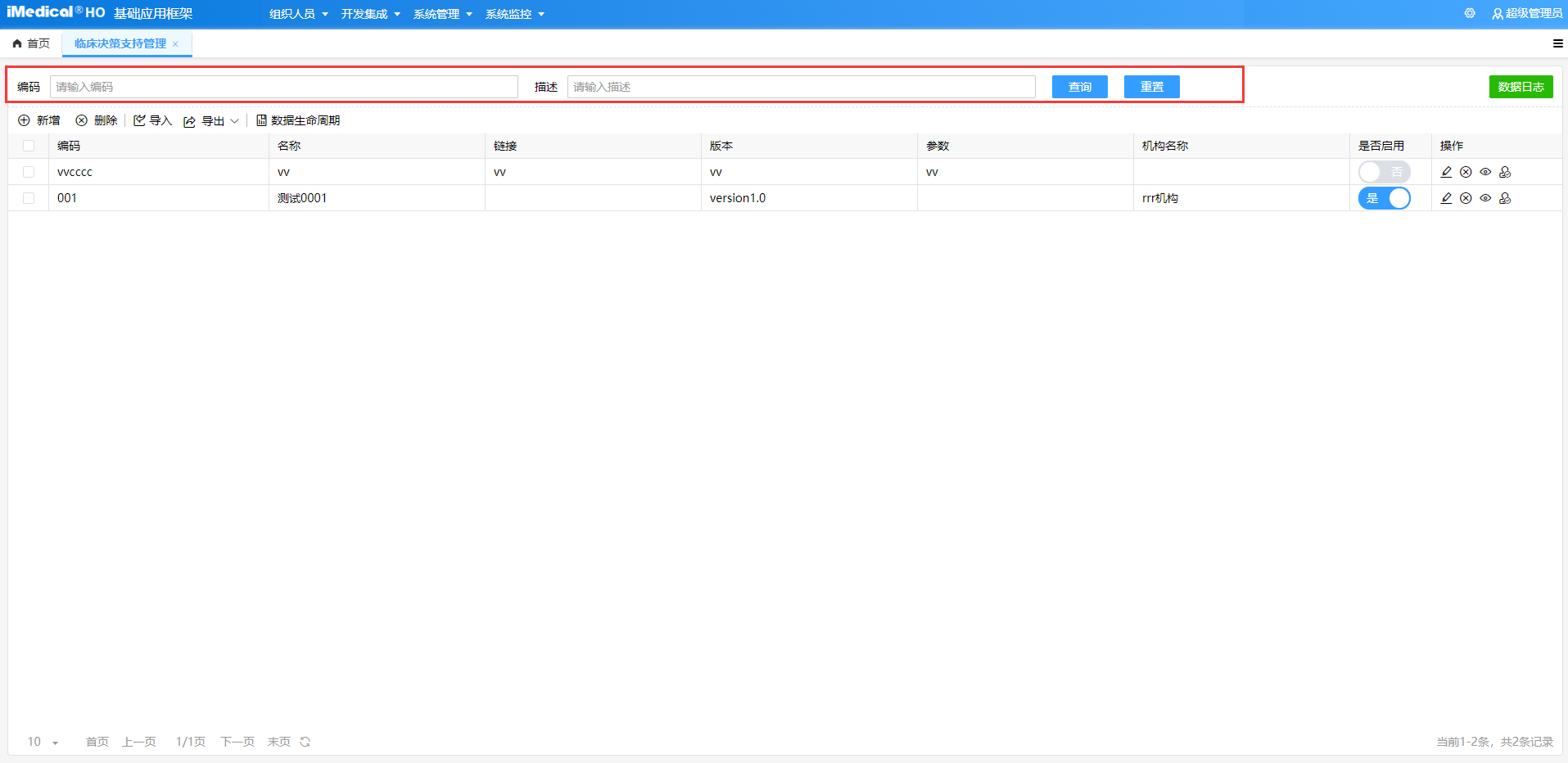Edit the 001 record with pencil icon
The image size is (1568, 763).
(1446, 197)
